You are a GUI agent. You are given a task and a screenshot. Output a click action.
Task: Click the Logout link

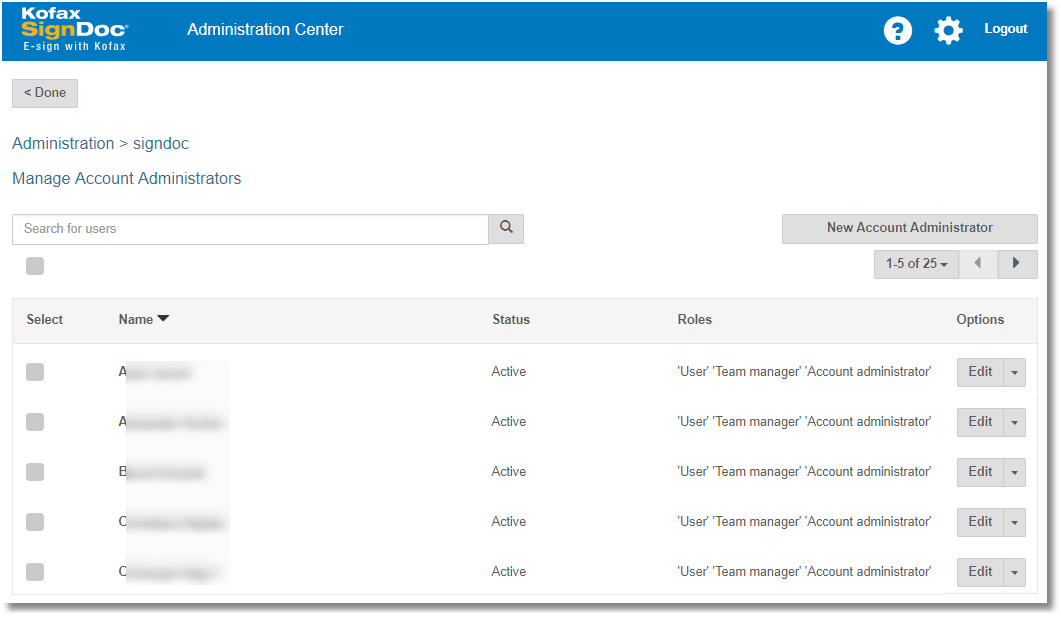(1005, 29)
